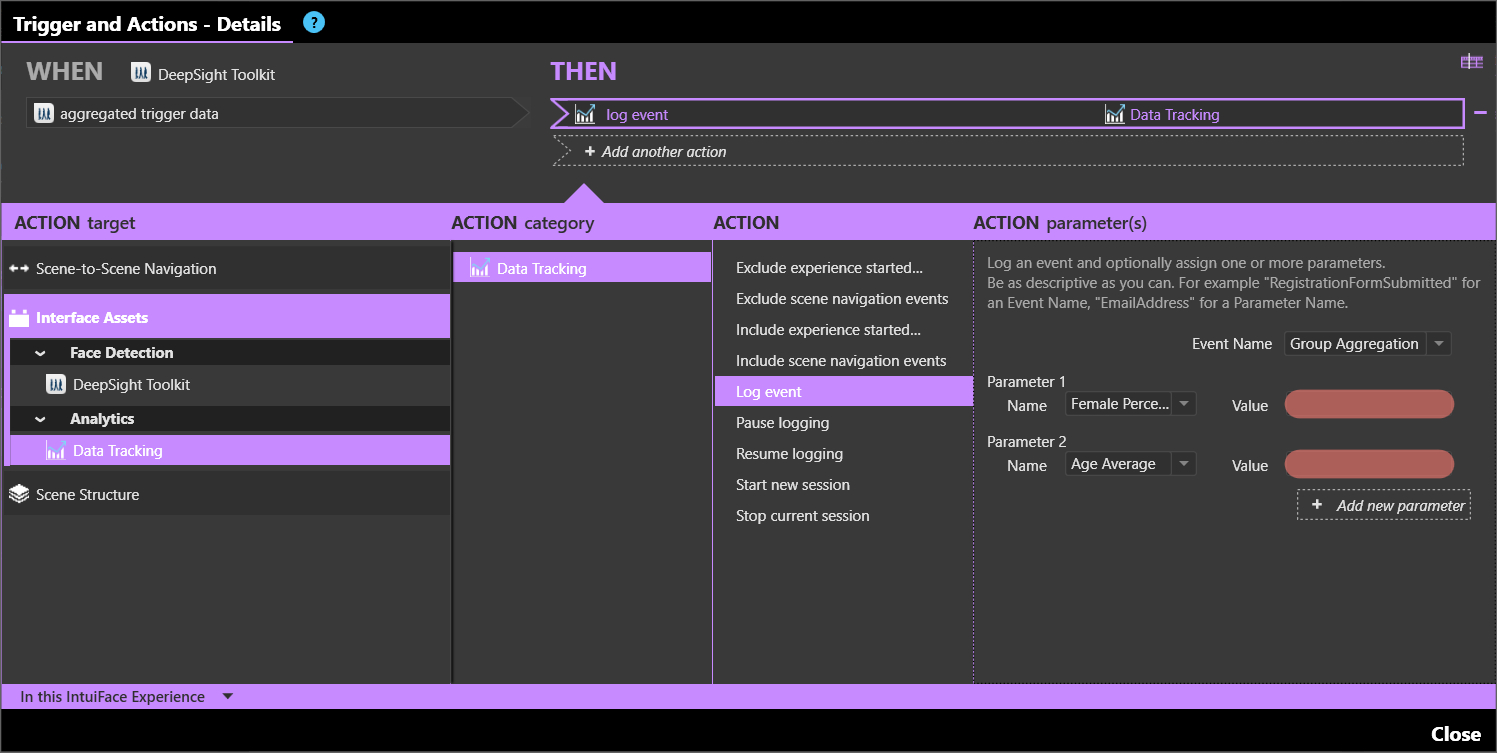Click the Data Tracking chart icon in the target list
The image size is (1497, 753).
coord(56,451)
